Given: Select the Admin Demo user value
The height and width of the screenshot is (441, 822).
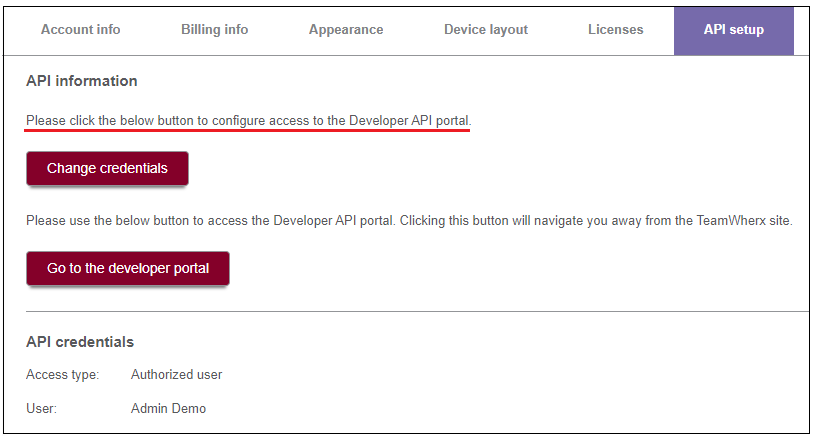Looking at the screenshot, I should tap(168, 409).
